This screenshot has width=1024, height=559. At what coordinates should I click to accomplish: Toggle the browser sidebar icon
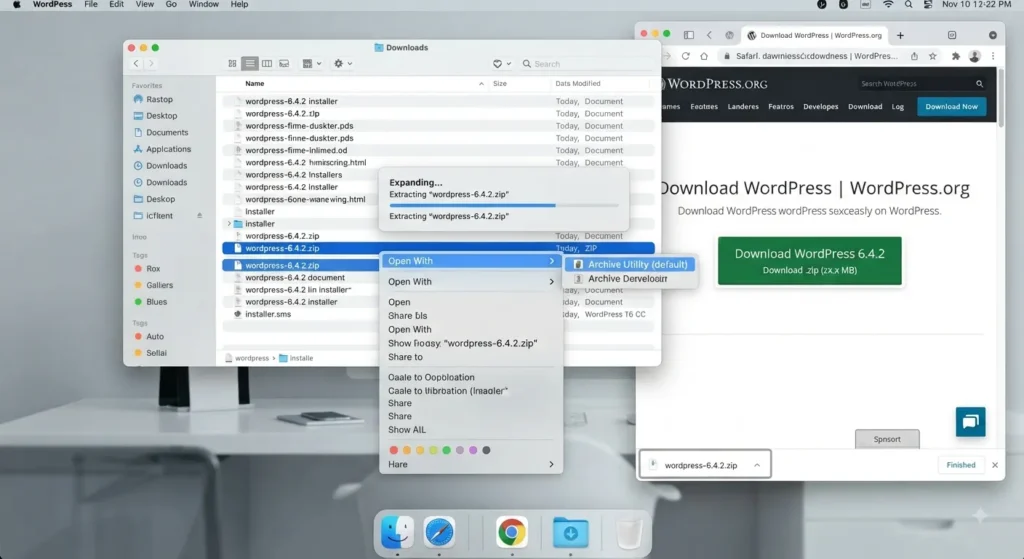[x=689, y=35]
